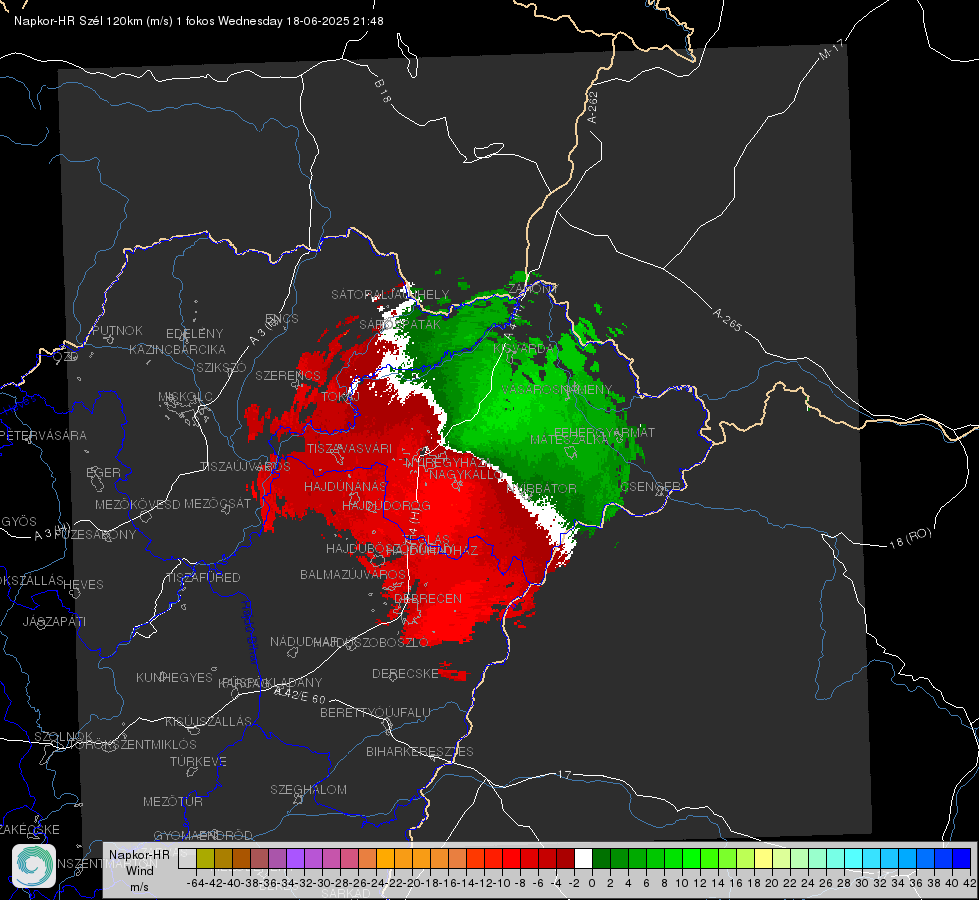Click the HAJDUNANAS town label
The height and width of the screenshot is (900, 979).
(x=345, y=486)
